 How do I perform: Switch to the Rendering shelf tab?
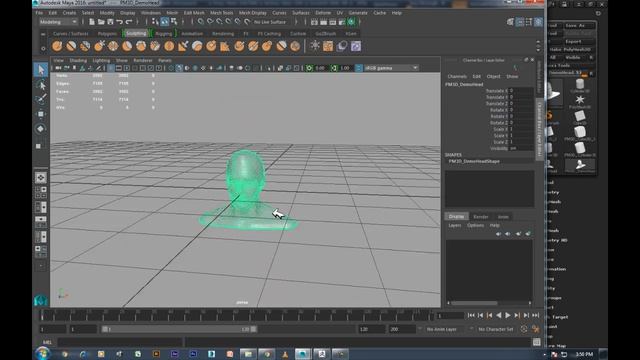223,34
